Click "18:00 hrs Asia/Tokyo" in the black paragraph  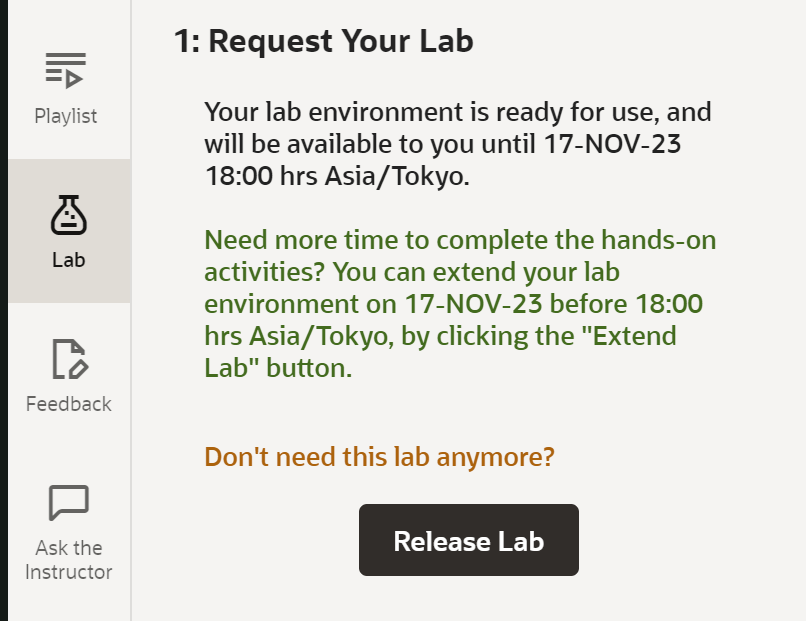pyautogui.click(x=336, y=177)
